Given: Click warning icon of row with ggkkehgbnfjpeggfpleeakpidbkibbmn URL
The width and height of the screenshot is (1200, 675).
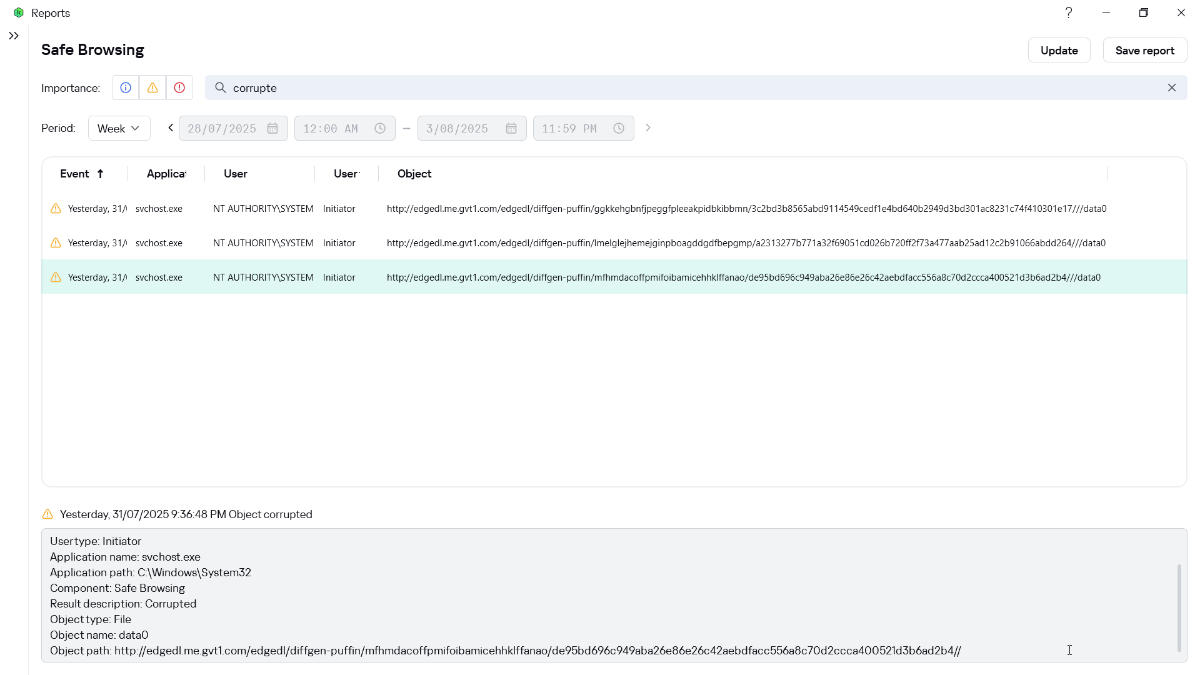Looking at the screenshot, I should point(56,209).
